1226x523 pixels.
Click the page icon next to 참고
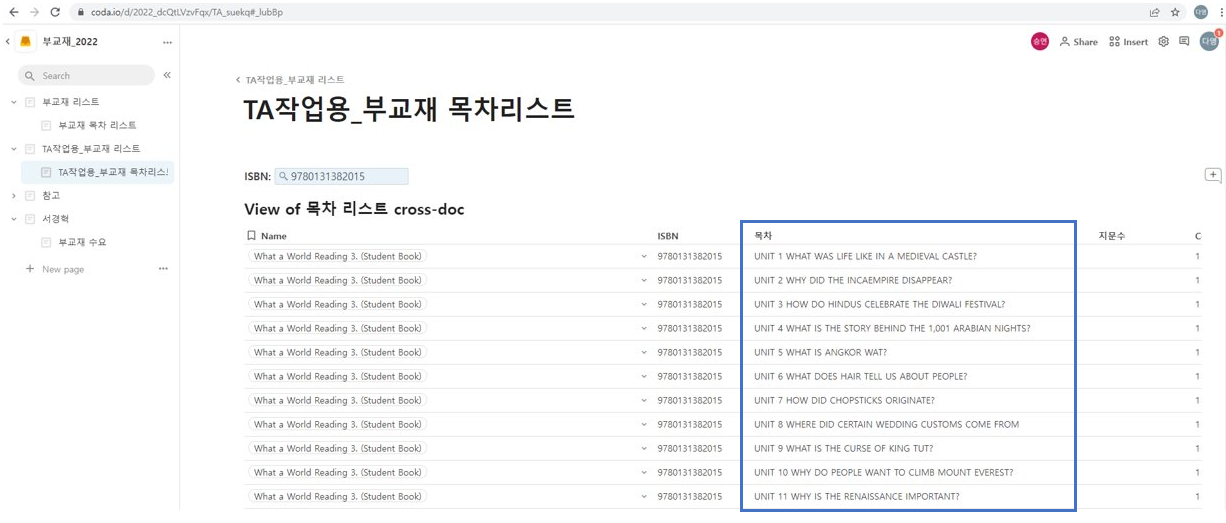pos(30,195)
